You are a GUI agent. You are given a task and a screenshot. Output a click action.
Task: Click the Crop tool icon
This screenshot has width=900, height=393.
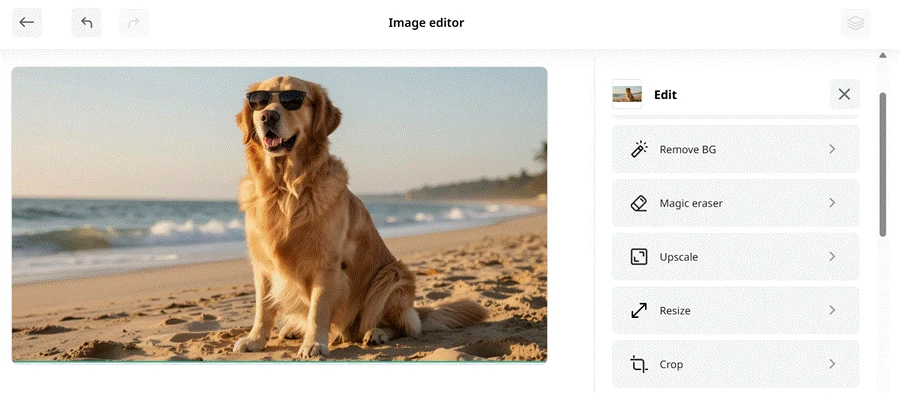pyautogui.click(x=639, y=364)
